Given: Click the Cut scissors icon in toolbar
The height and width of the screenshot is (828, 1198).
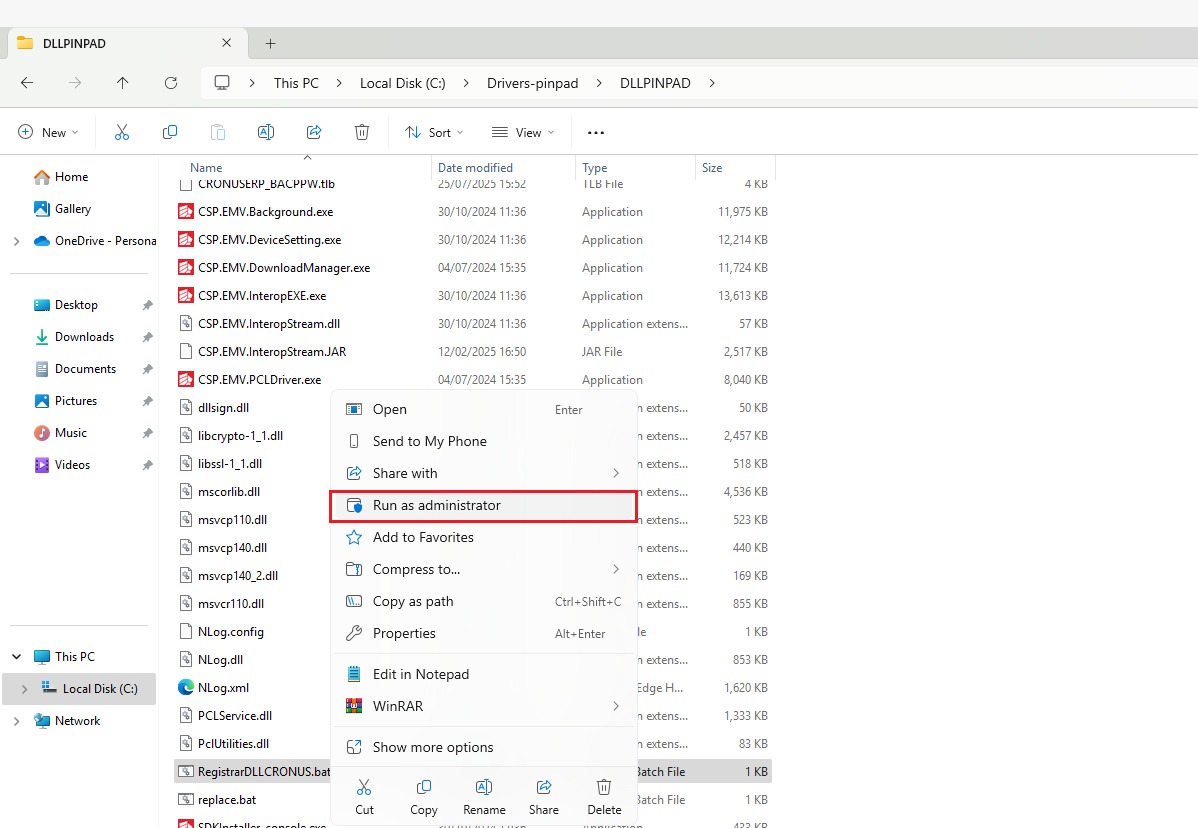Looking at the screenshot, I should (122, 132).
